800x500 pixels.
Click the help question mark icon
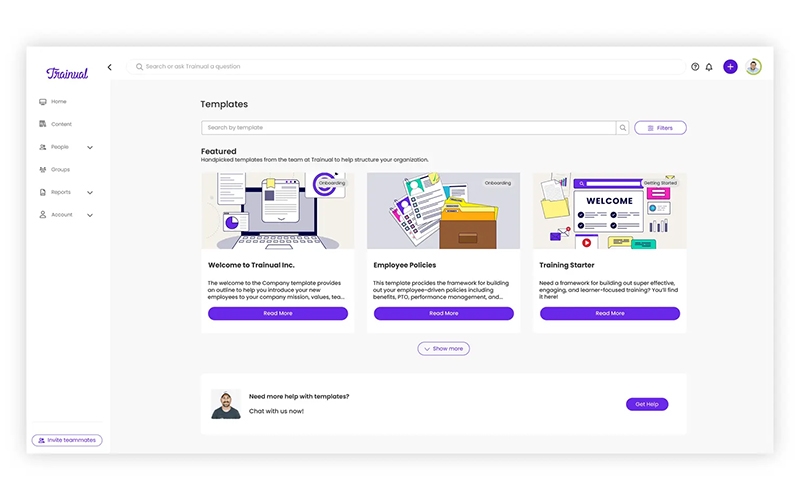point(695,67)
